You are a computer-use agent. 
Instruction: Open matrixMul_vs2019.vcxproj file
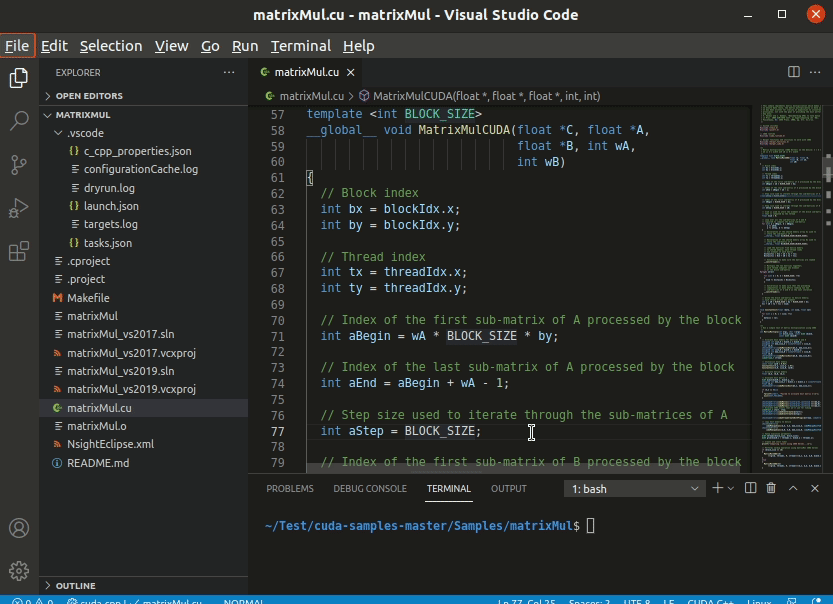pyautogui.click(x=143, y=389)
